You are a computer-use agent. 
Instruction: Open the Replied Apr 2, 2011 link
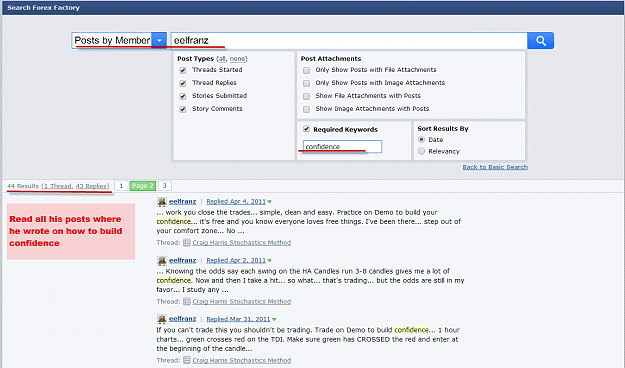tap(236, 260)
